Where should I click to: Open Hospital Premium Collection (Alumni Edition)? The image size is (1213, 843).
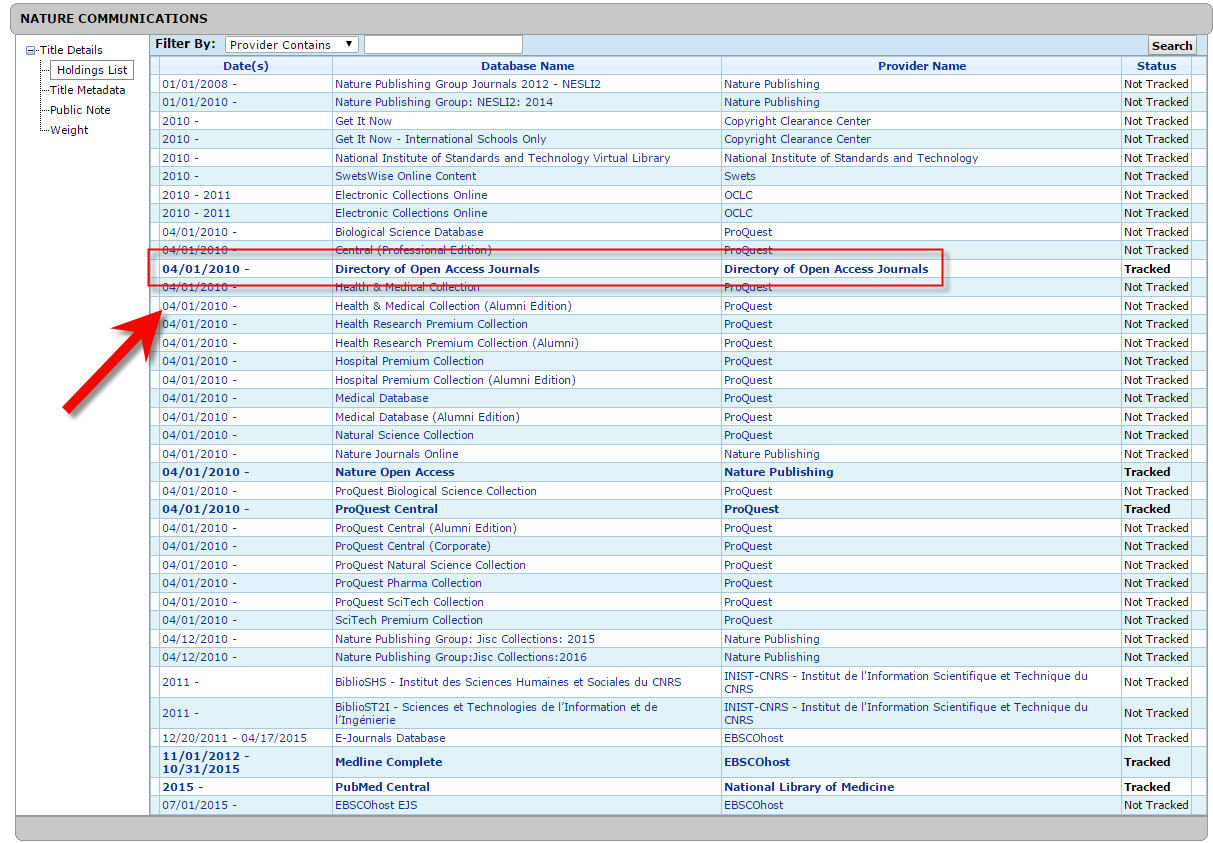[x=455, y=380]
